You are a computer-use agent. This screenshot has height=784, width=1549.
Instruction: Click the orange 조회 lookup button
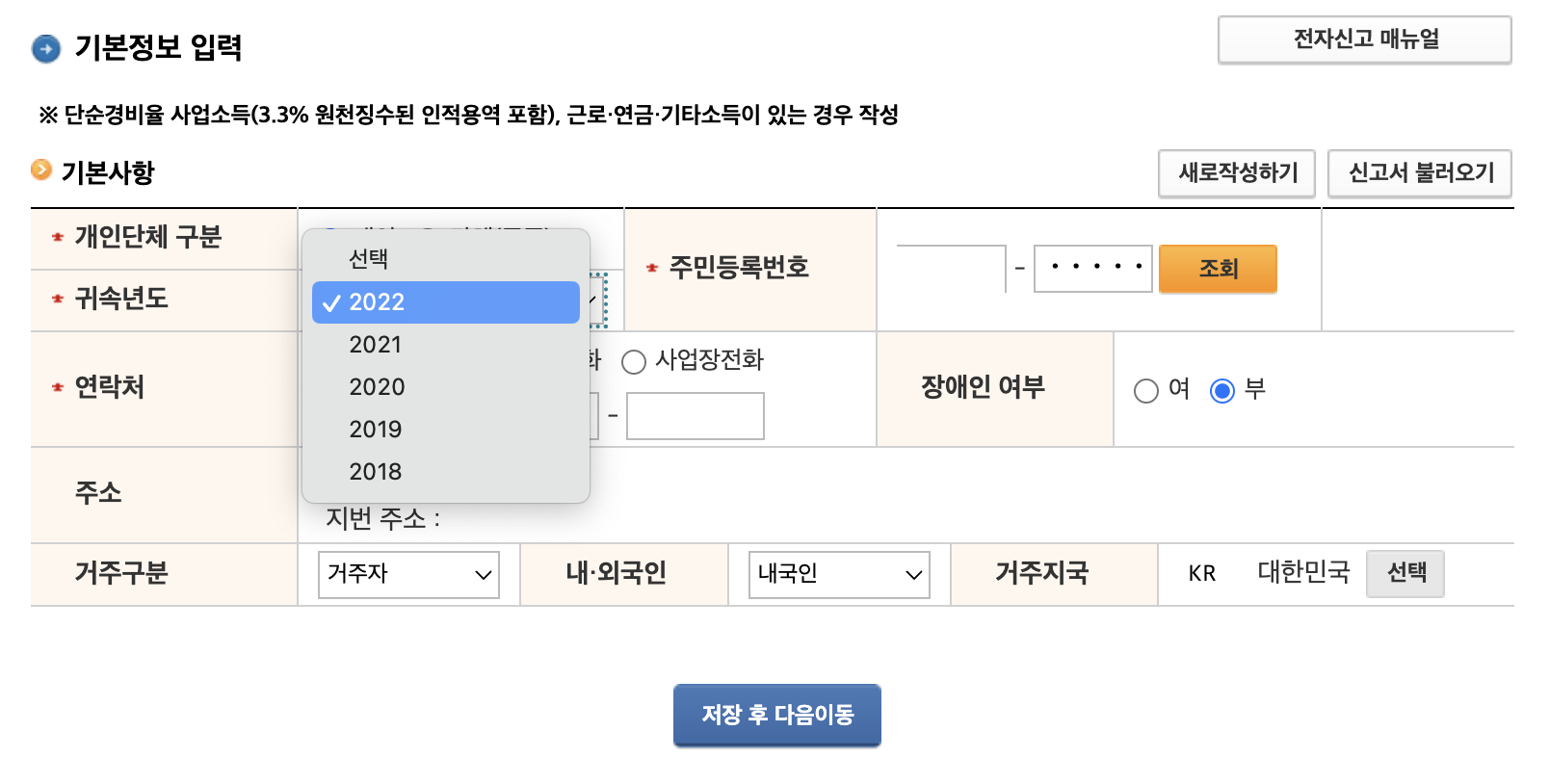pos(1217,269)
